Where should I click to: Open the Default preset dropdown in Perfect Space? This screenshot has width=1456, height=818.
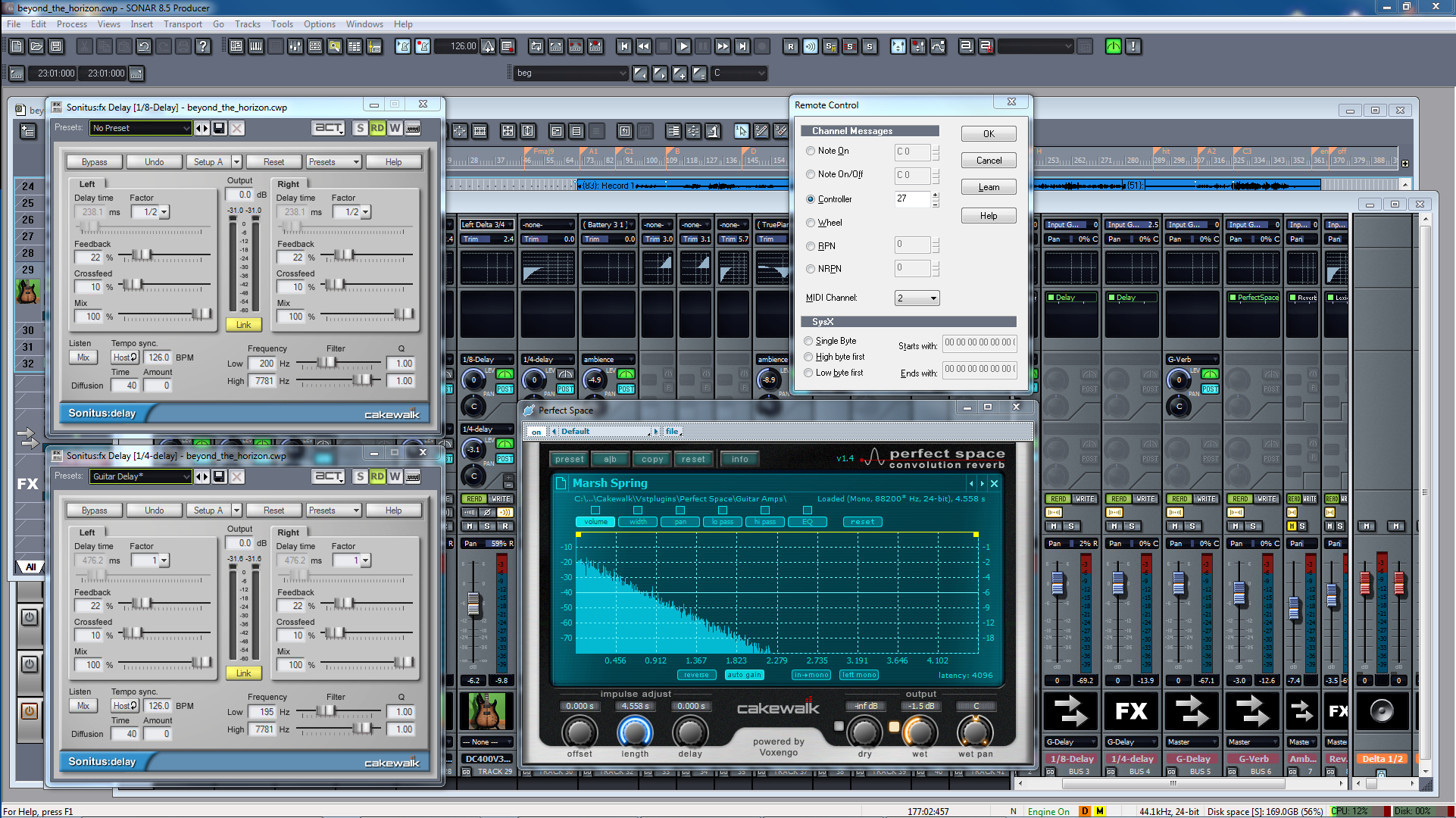605,432
